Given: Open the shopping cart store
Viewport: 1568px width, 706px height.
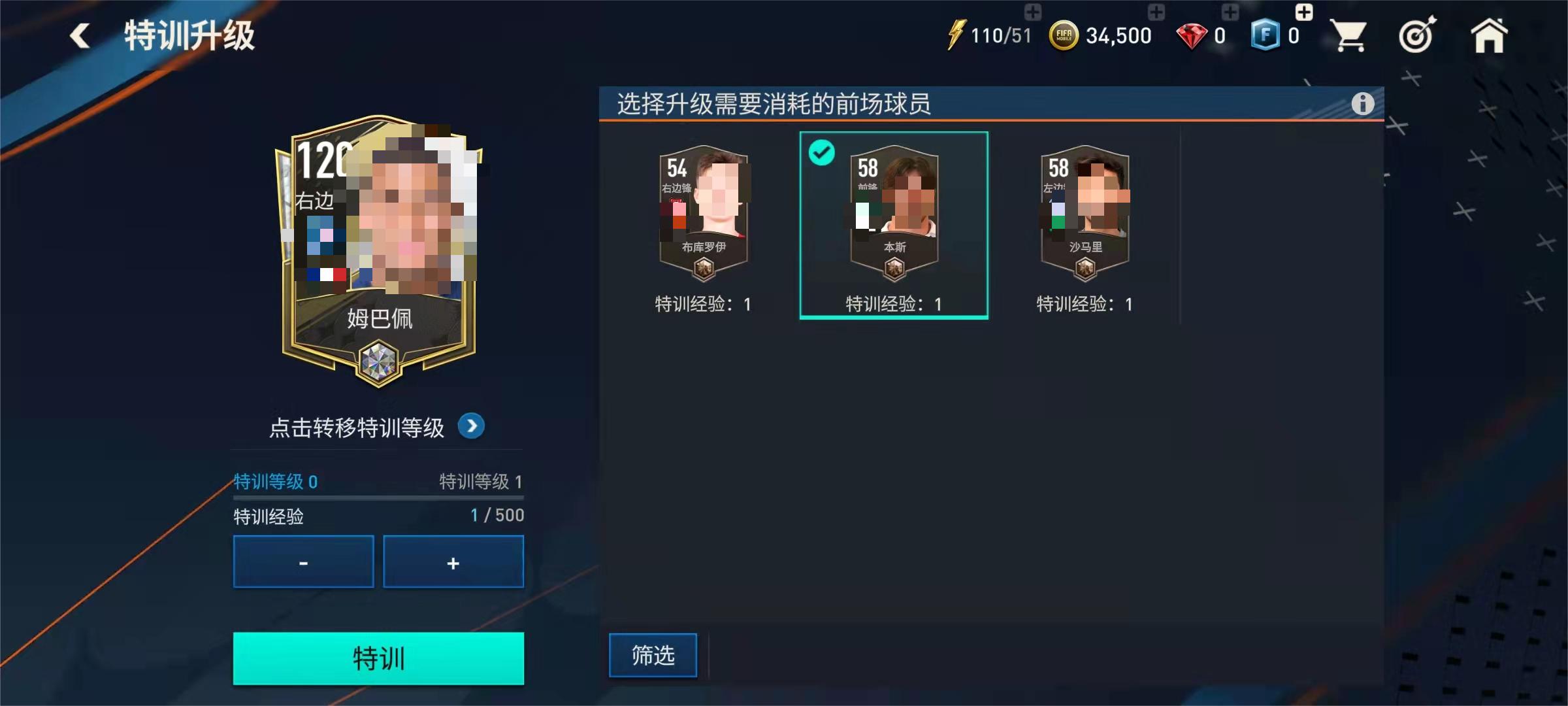Looking at the screenshot, I should click(1348, 36).
